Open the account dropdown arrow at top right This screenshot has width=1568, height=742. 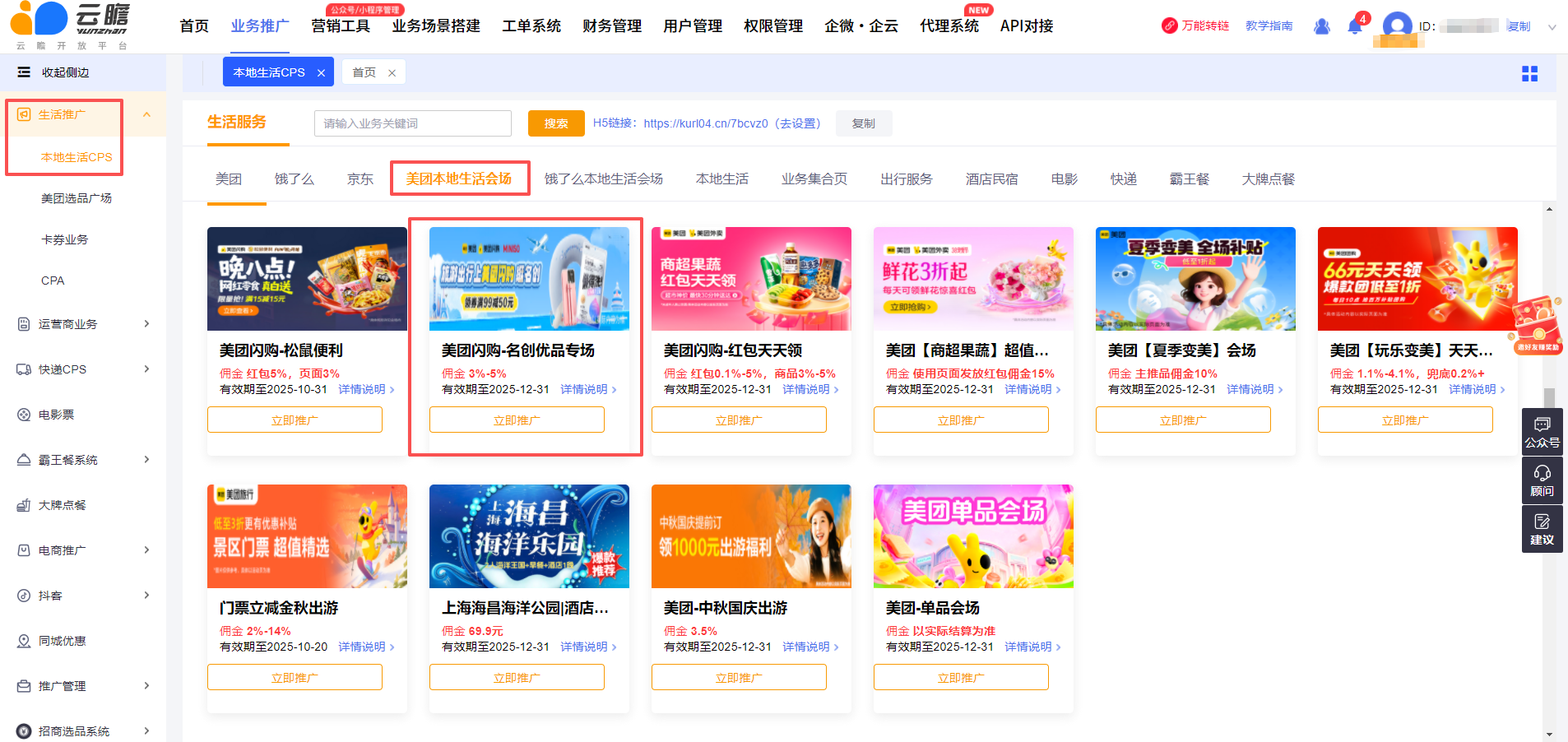coord(1552,27)
